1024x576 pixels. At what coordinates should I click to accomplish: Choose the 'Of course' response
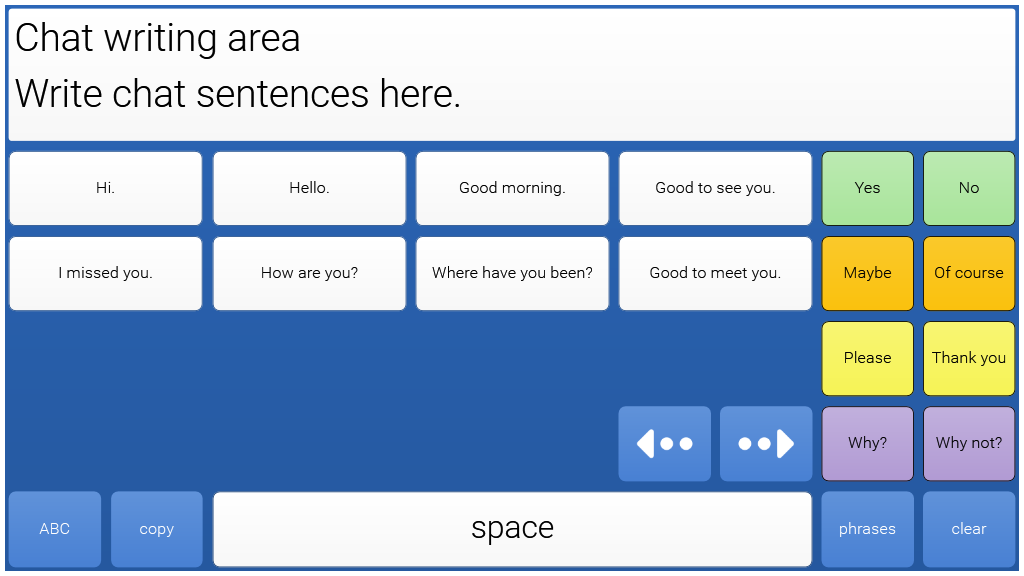point(968,273)
